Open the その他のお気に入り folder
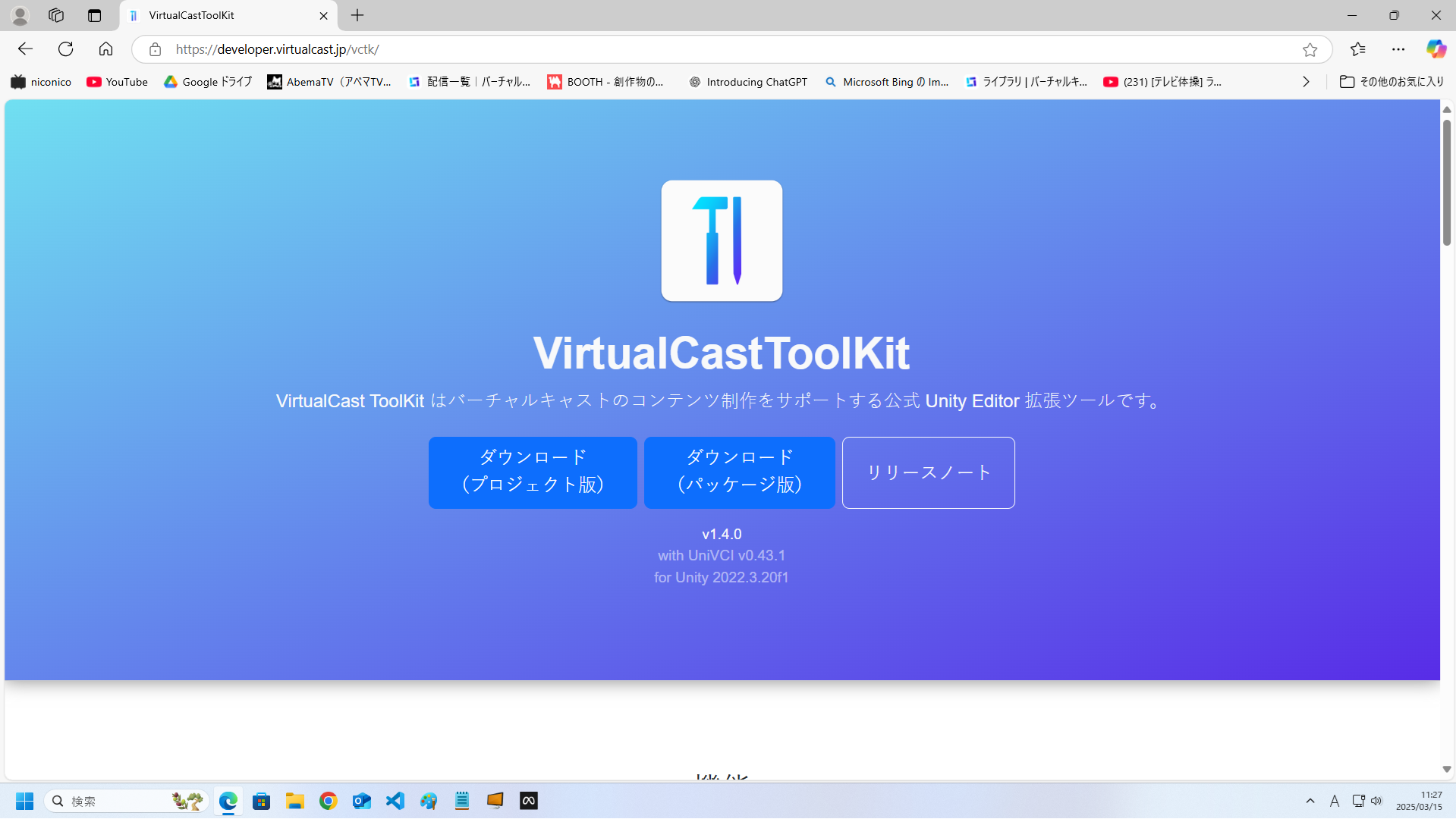1456x819 pixels. click(1392, 82)
